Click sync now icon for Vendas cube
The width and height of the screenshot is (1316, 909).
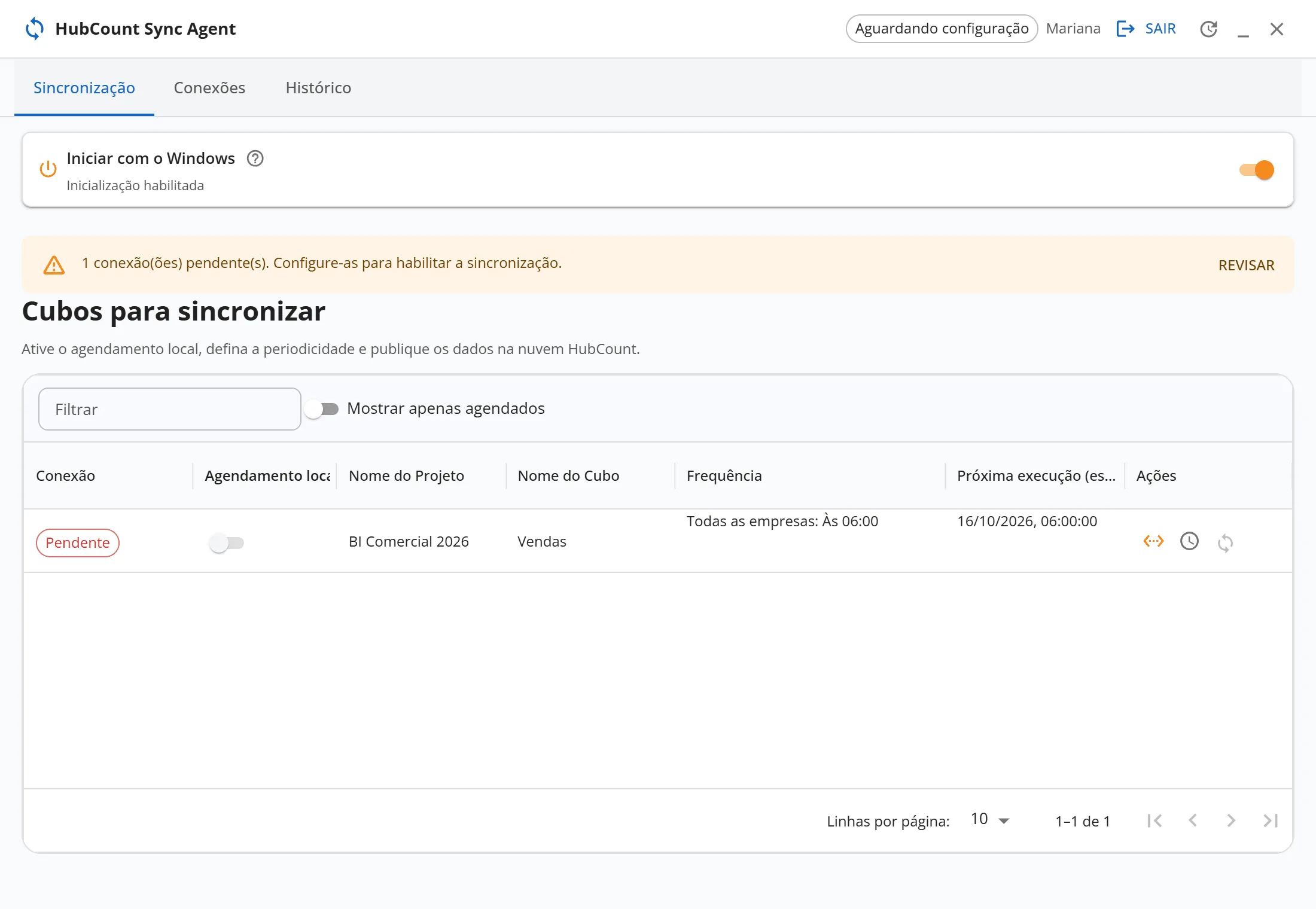click(1225, 543)
